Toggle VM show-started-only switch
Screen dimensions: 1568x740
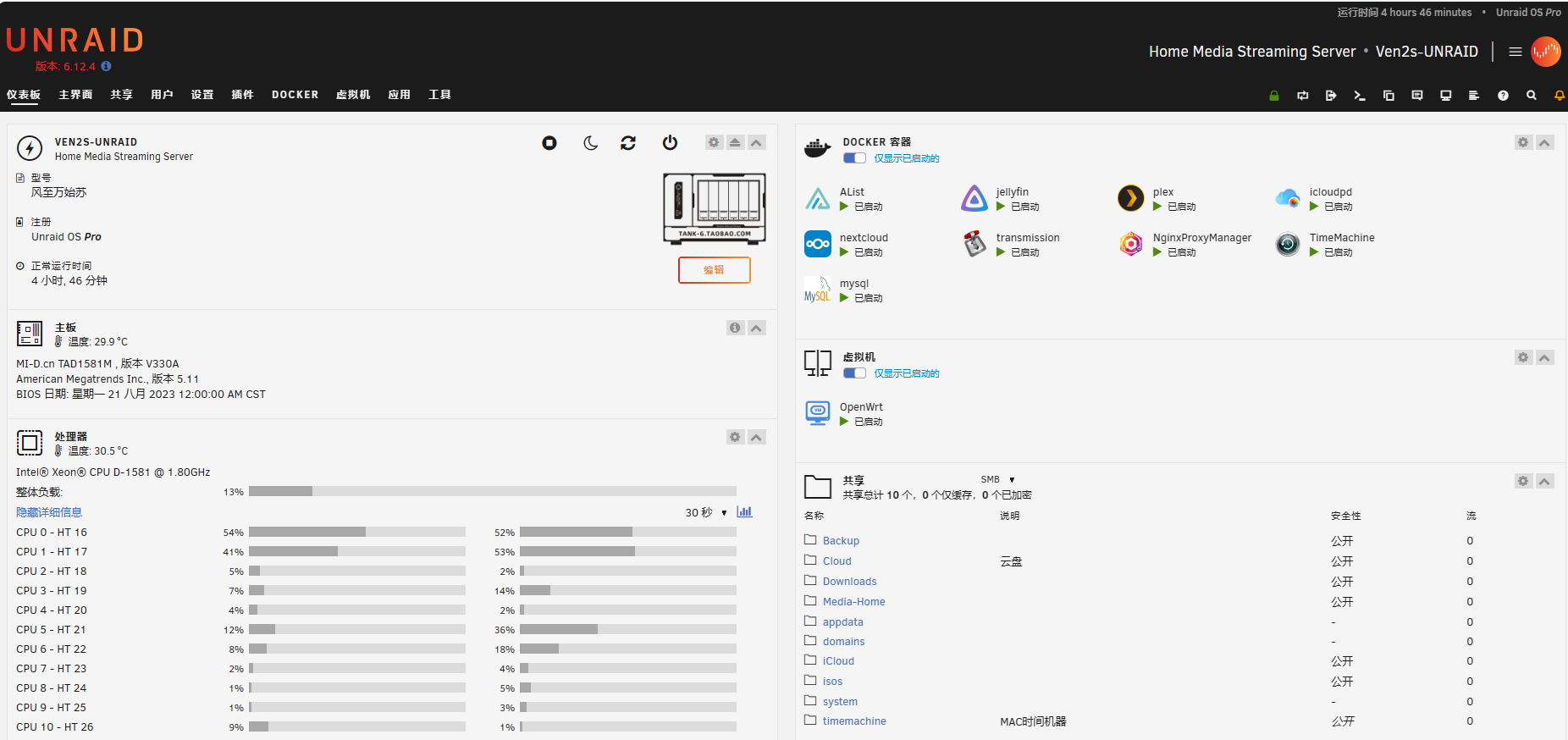854,373
